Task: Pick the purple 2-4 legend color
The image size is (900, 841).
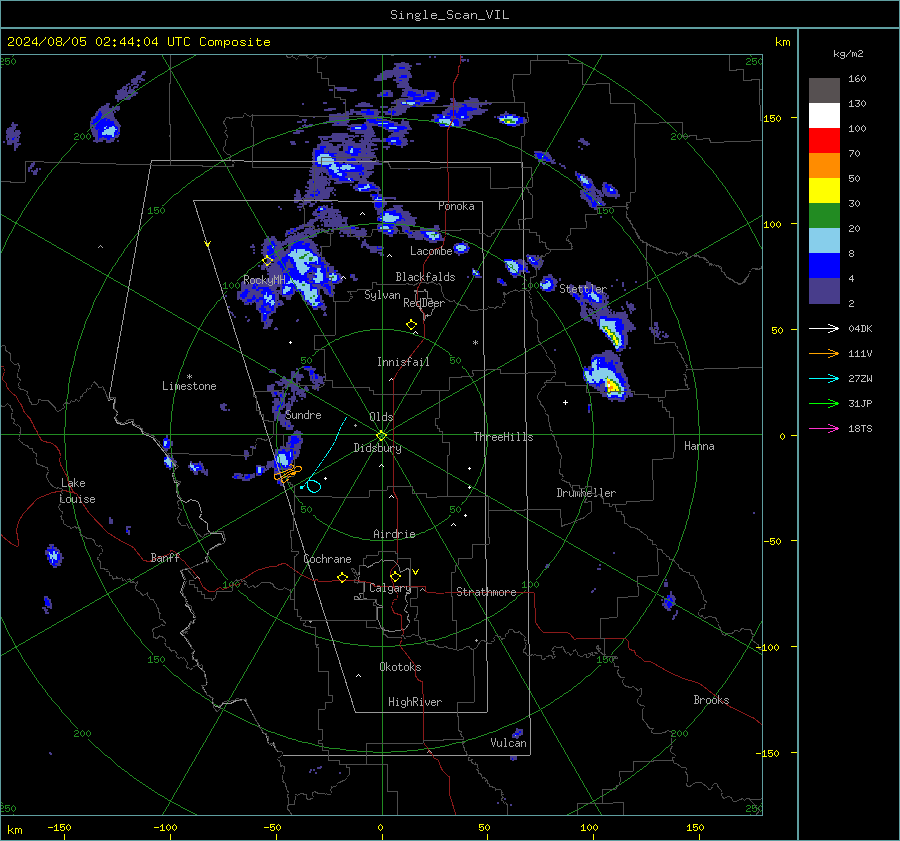Action: click(824, 291)
